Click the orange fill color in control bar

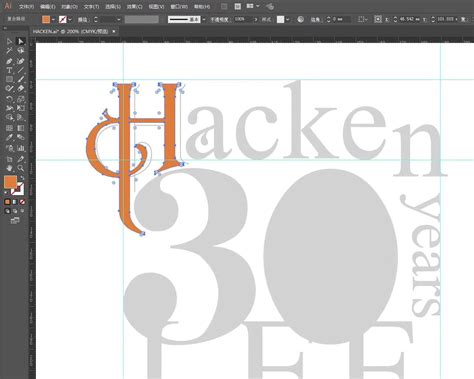tap(46, 19)
